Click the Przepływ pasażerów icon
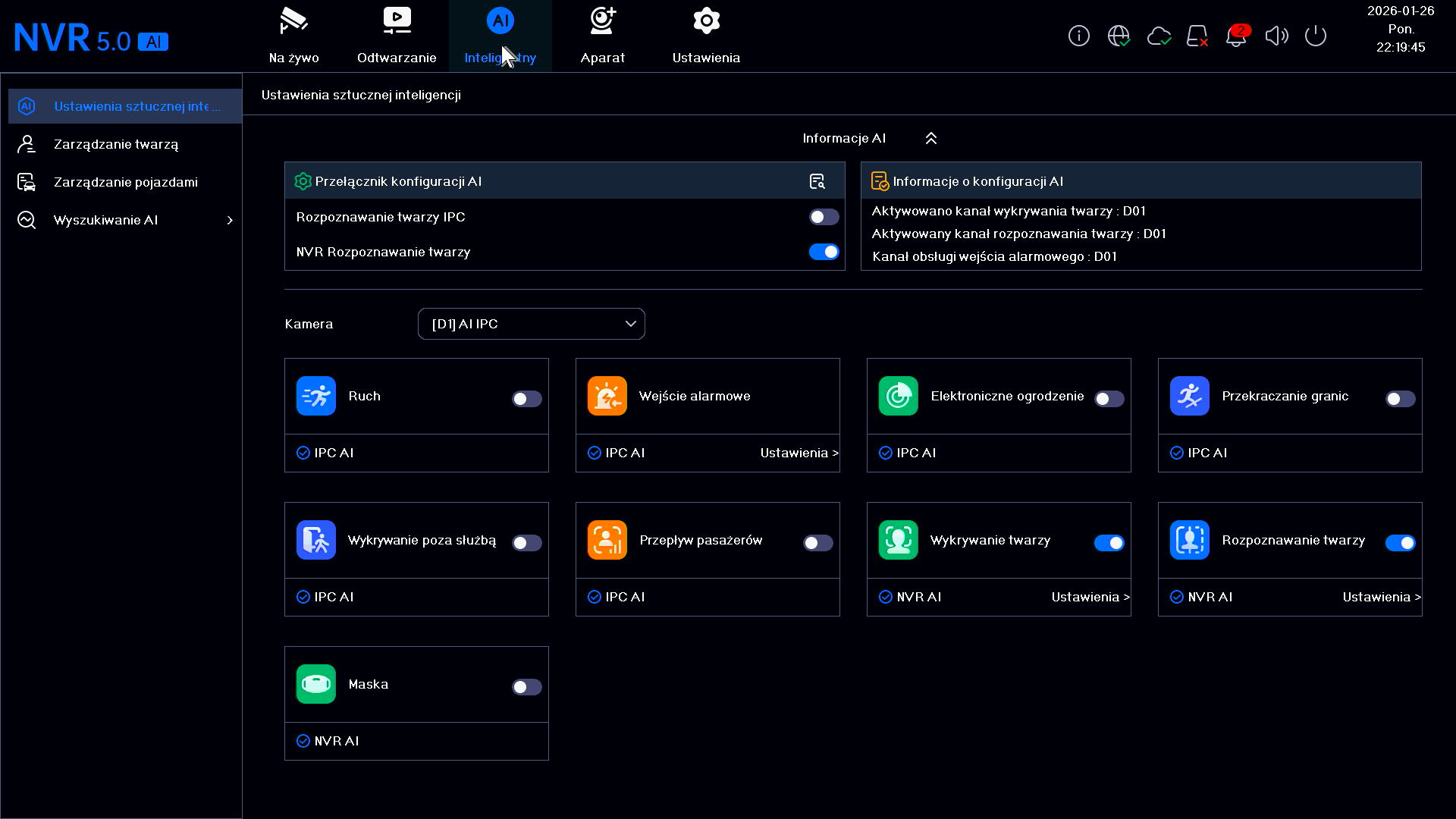This screenshot has height=819, width=1456. [607, 540]
